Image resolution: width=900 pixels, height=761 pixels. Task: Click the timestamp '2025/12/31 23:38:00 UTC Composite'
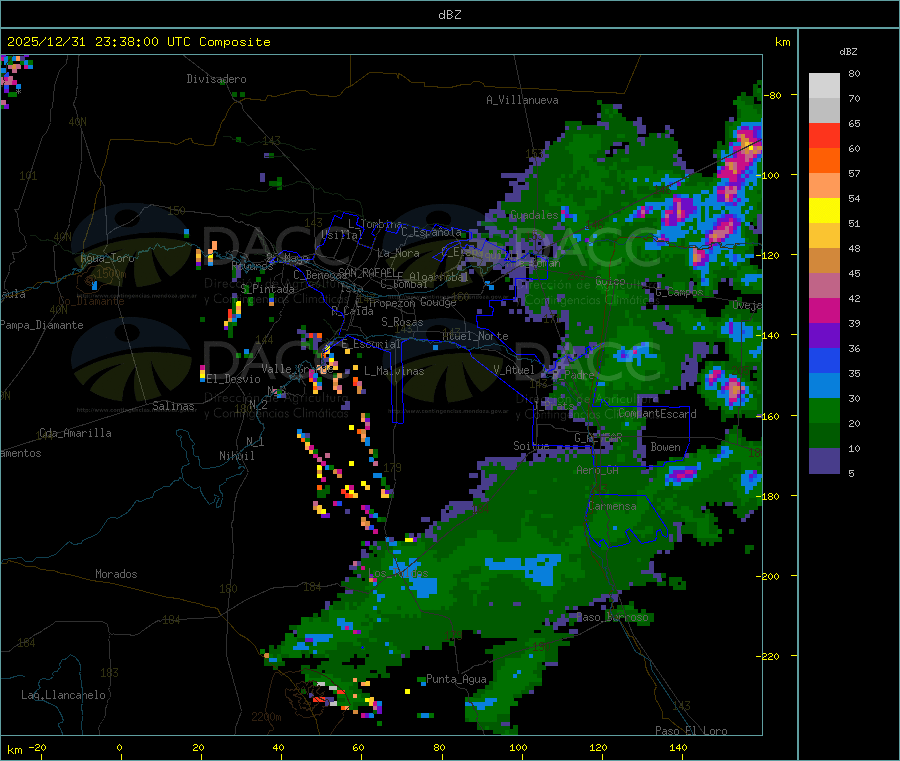tap(138, 42)
